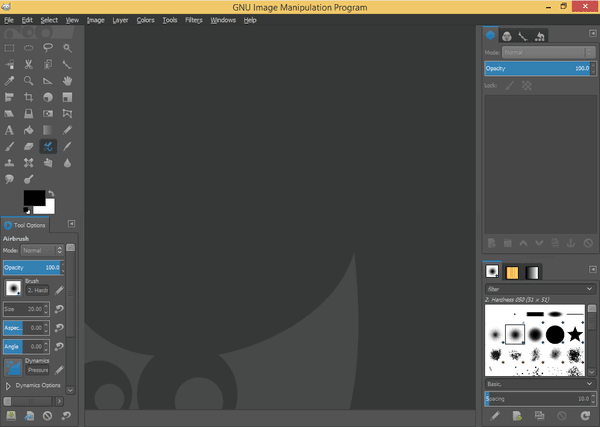600x427 pixels.
Task: Select the Color Picker eyedropper tool
Action: coord(9,81)
